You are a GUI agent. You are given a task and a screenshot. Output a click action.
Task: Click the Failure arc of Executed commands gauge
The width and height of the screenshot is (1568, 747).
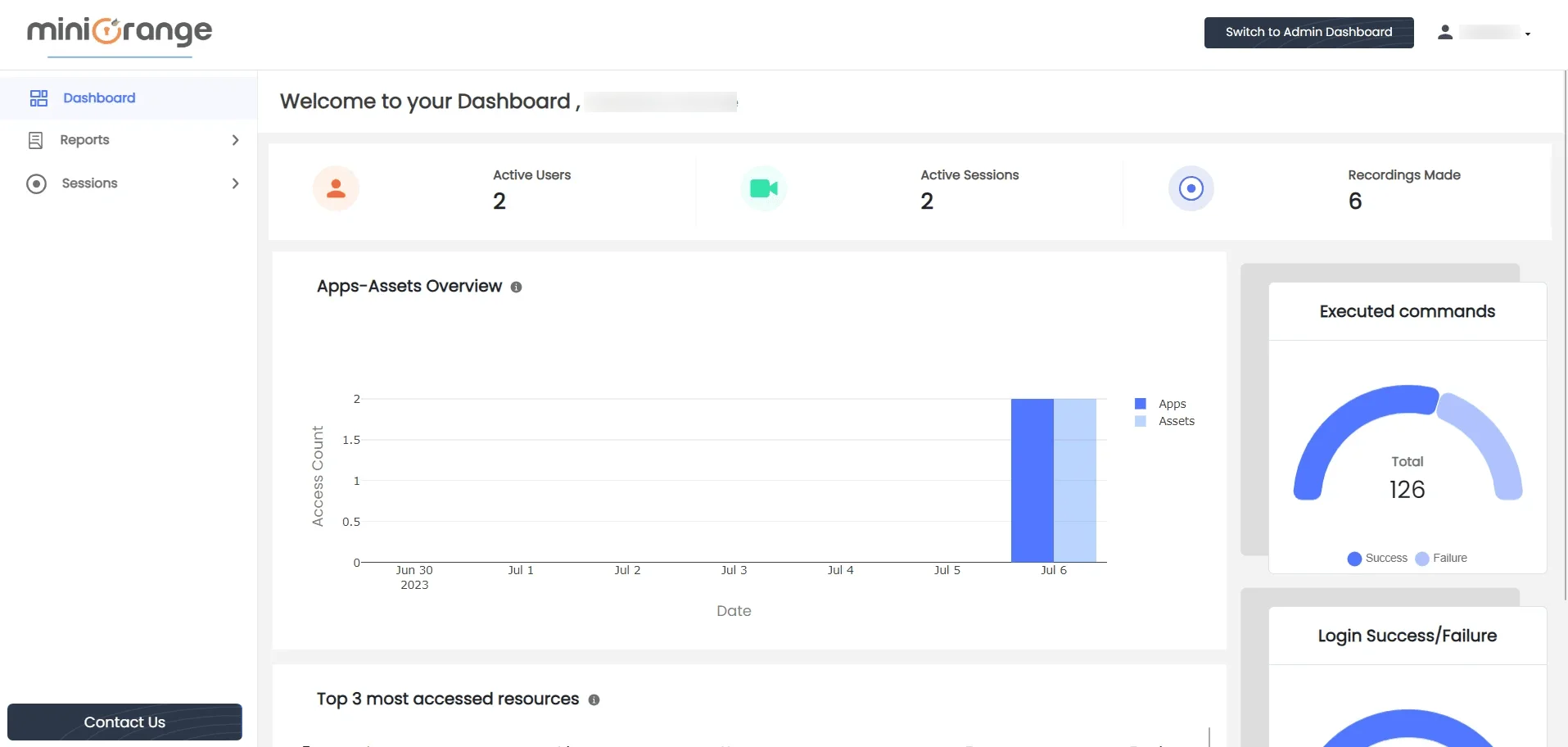point(1493,438)
